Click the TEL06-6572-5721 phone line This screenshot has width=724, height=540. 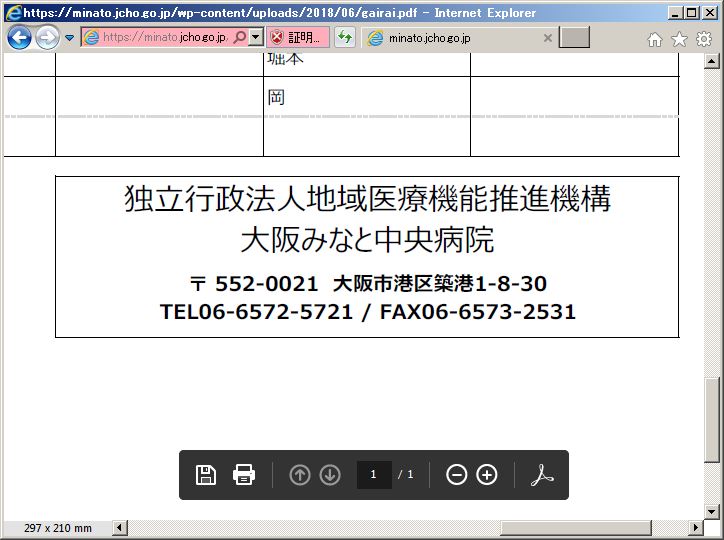click(x=256, y=312)
